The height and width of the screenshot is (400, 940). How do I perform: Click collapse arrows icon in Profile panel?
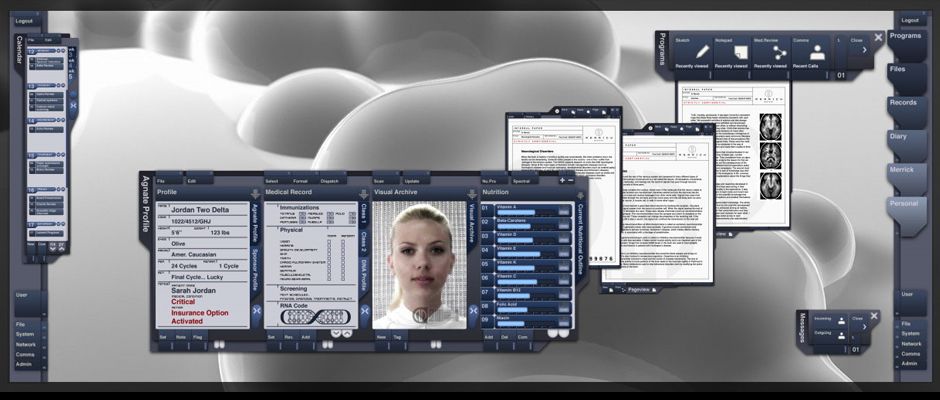point(257,310)
